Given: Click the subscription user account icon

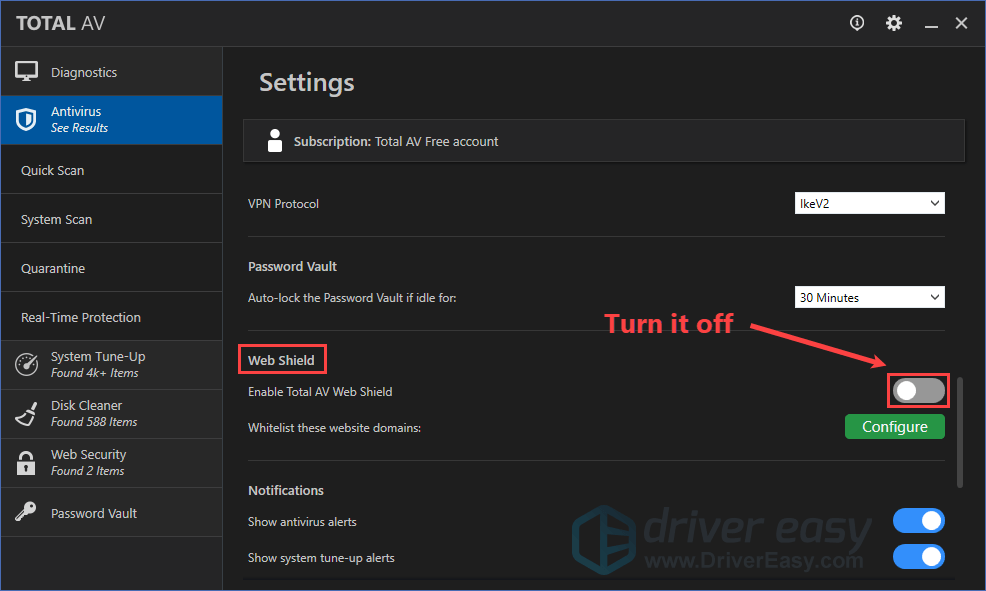Looking at the screenshot, I should click(x=275, y=141).
